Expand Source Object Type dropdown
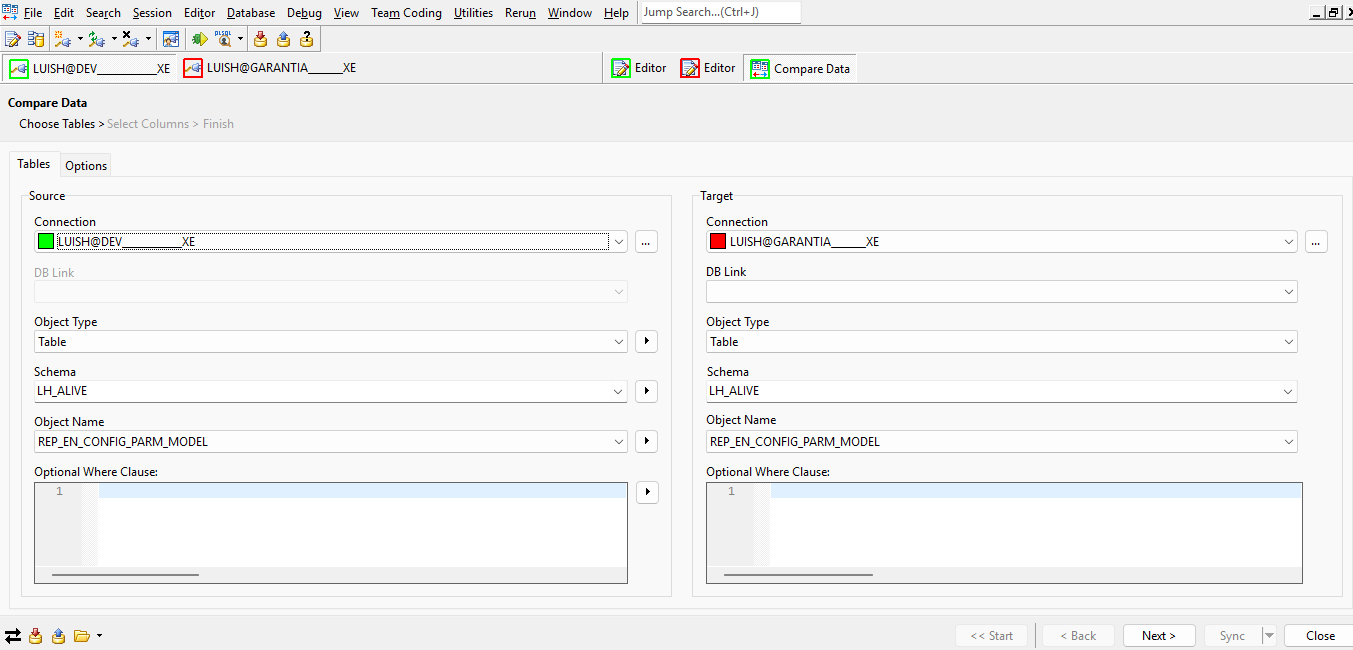 click(619, 341)
